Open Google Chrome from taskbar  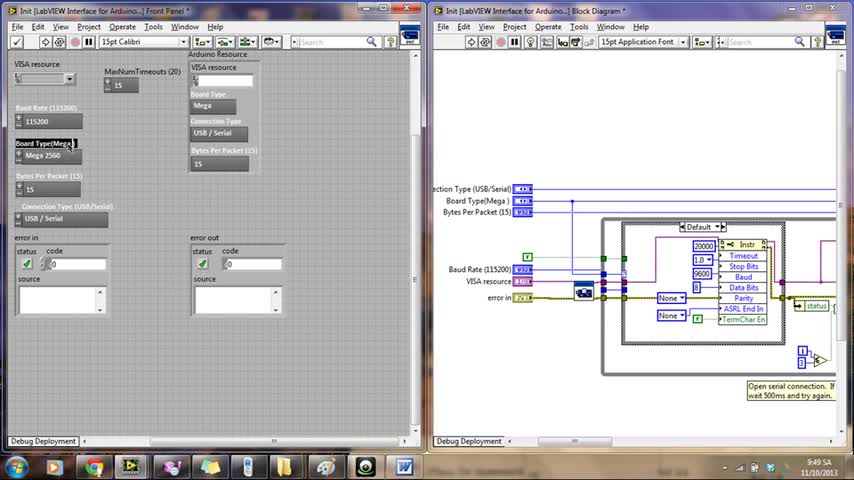[94, 467]
